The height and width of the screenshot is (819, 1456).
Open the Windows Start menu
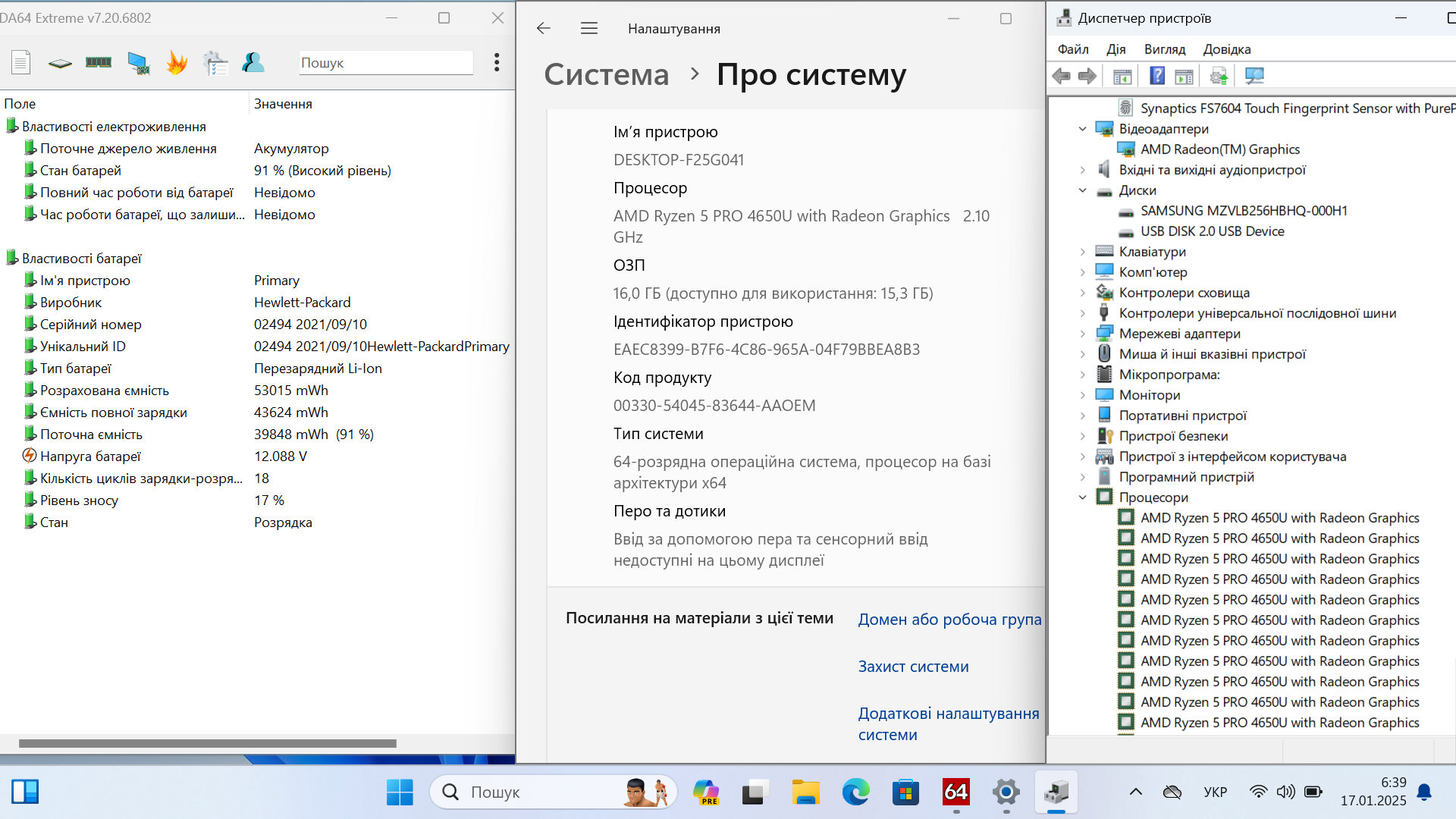[400, 792]
